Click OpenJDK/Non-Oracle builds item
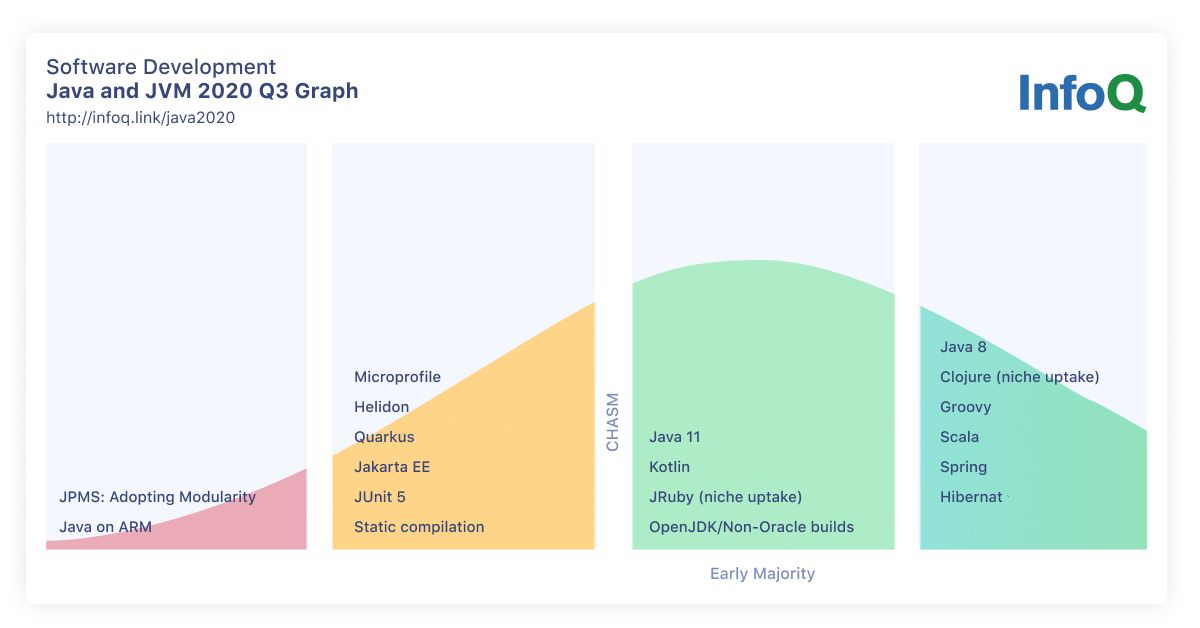The height and width of the screenshot is (628, 1200). [751, 527]
